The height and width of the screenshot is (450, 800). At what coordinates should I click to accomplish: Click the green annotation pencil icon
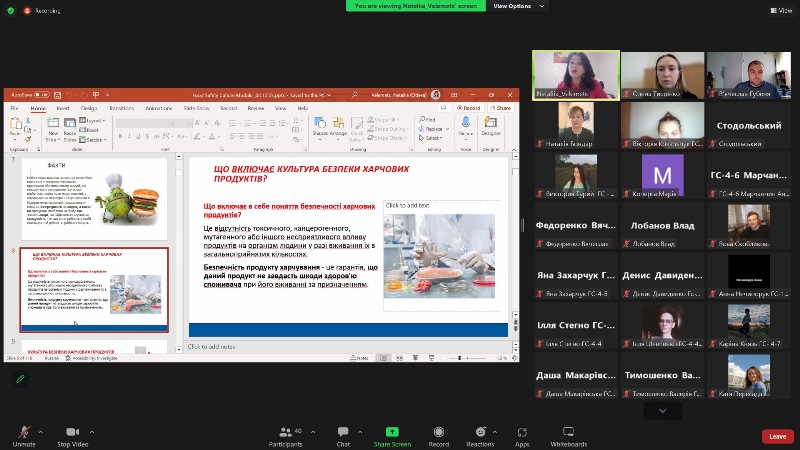[19, 380]
